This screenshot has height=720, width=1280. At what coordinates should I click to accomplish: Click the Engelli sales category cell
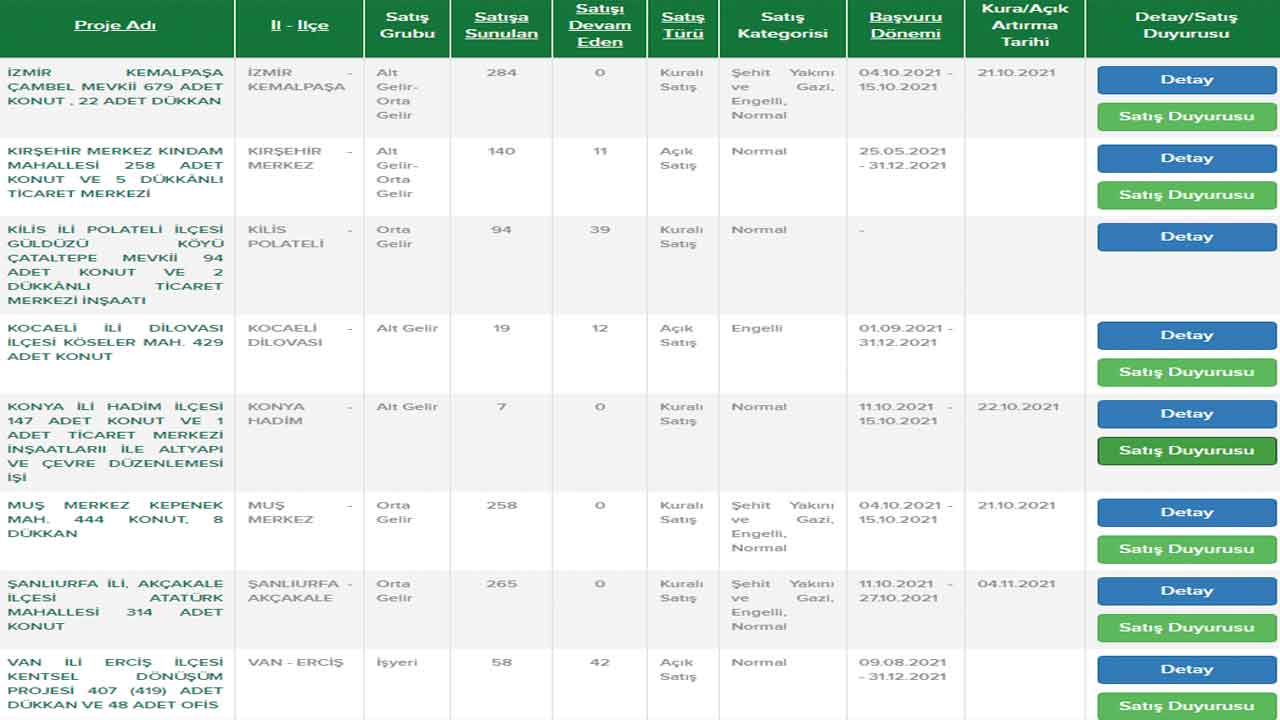click(757, 328)
